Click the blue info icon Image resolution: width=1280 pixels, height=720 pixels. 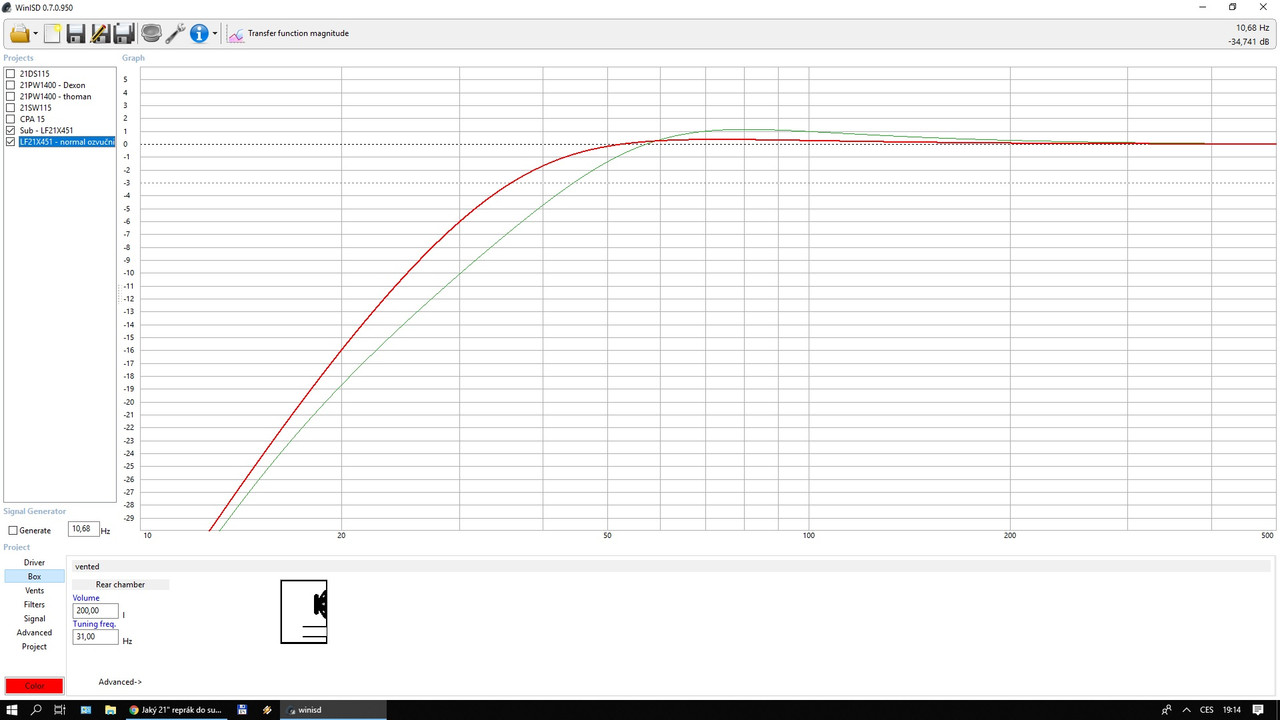coord(199,34)
